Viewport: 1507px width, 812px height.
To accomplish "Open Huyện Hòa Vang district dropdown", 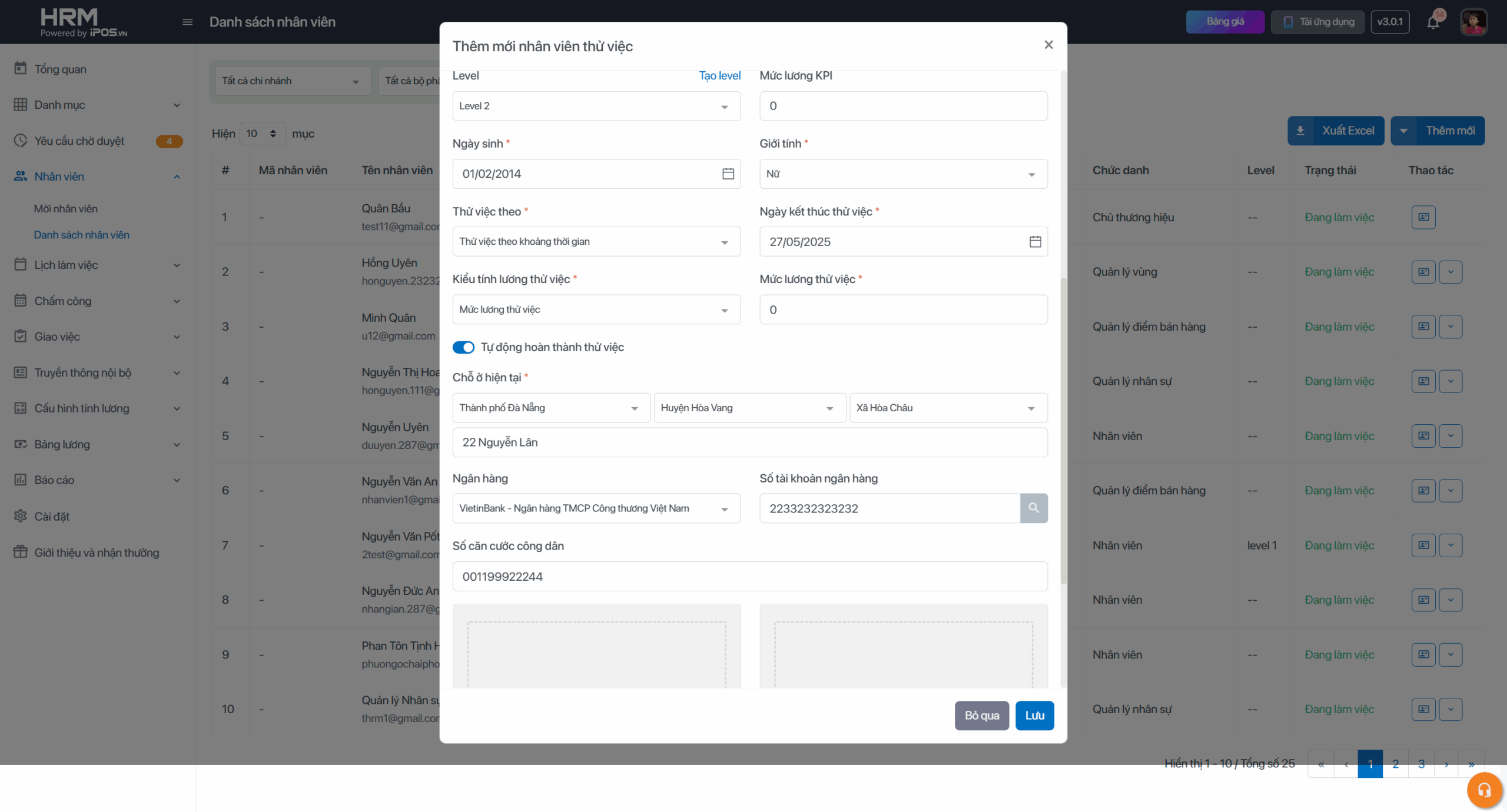I will tap(749, 408).
